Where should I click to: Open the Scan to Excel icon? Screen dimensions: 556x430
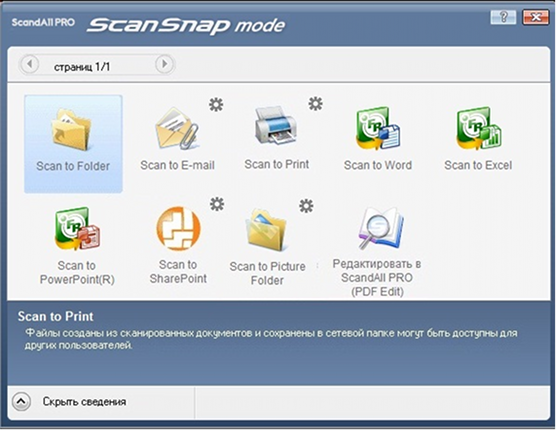(479, 129)
